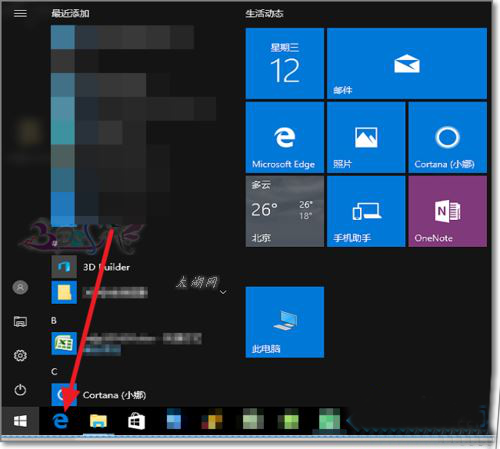This screenshot has width=500, height=449.
Task: Launch the OneNote tile
Action: pos(448,211)
